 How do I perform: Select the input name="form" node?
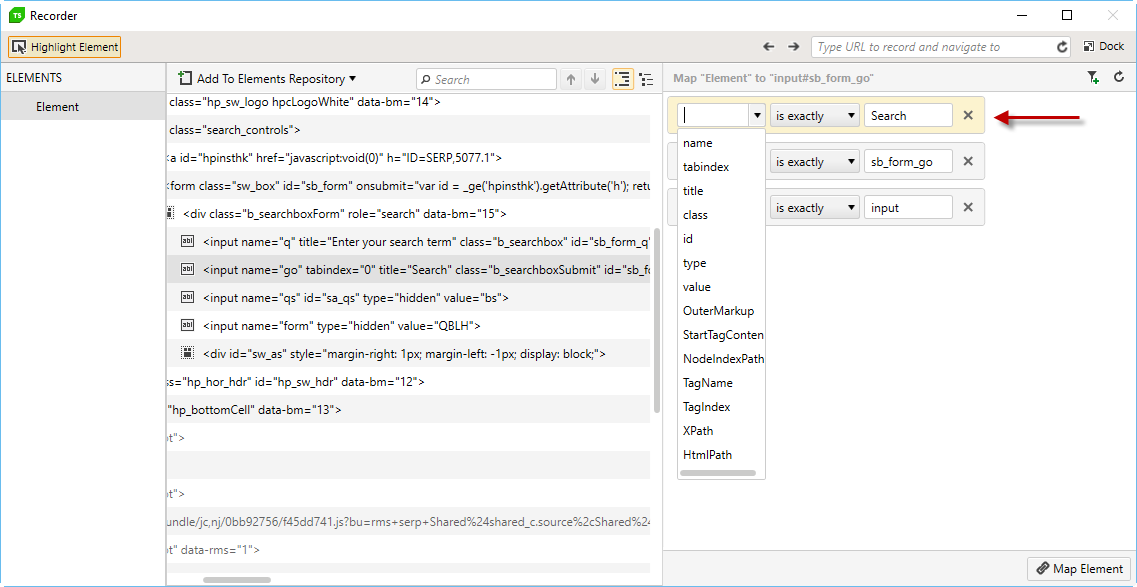tap(342, 325)
